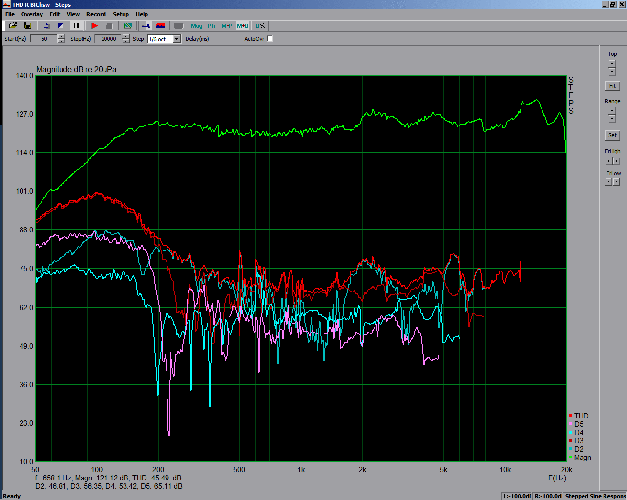Select the M+D view toolbar button

tap(242, 24)
